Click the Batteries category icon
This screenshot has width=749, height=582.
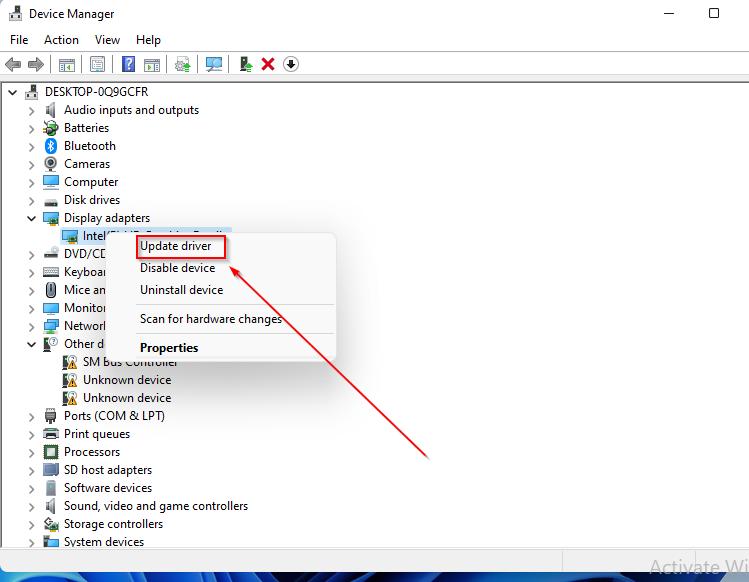point(51,128)
